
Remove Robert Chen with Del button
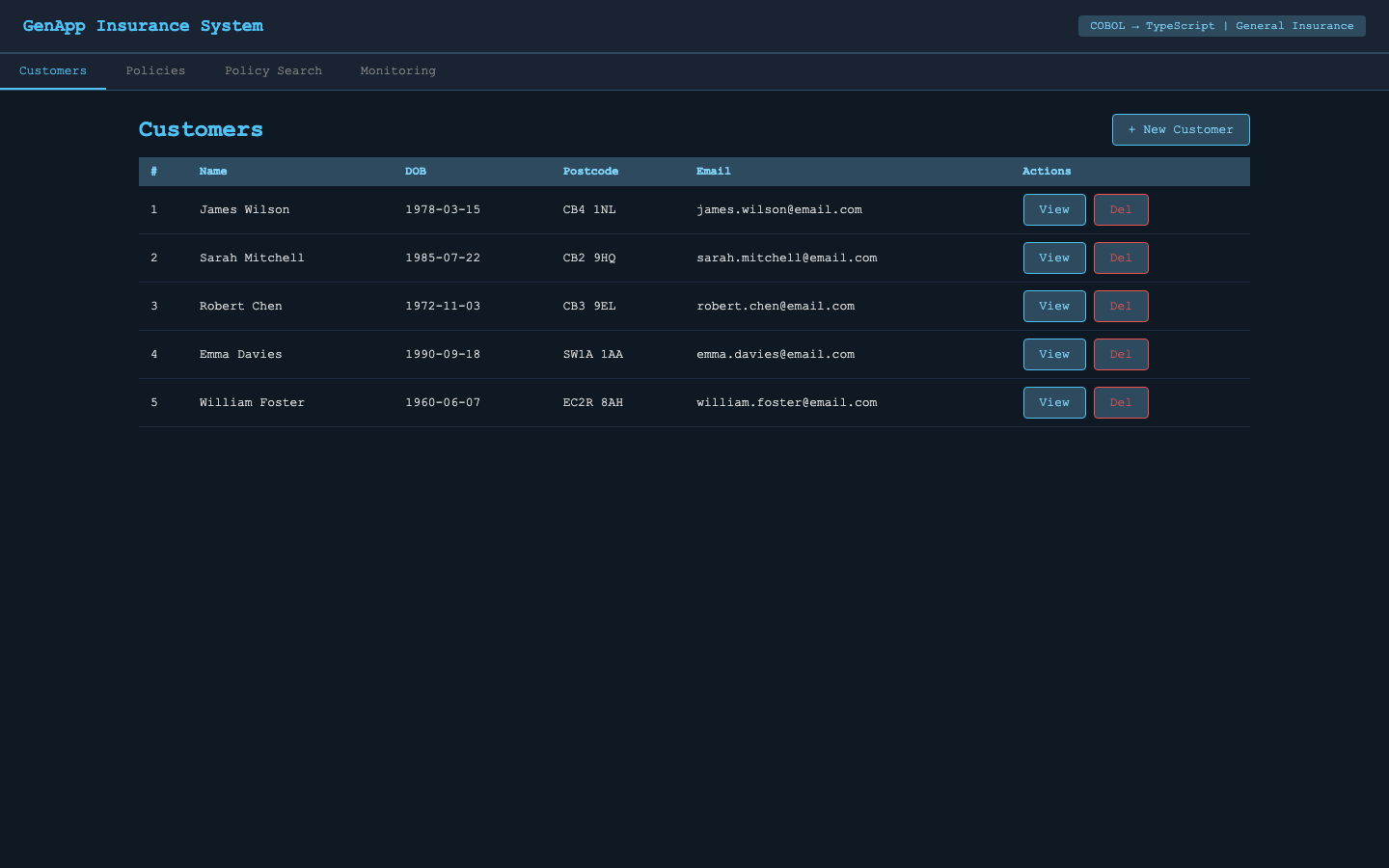(1121, 307)
